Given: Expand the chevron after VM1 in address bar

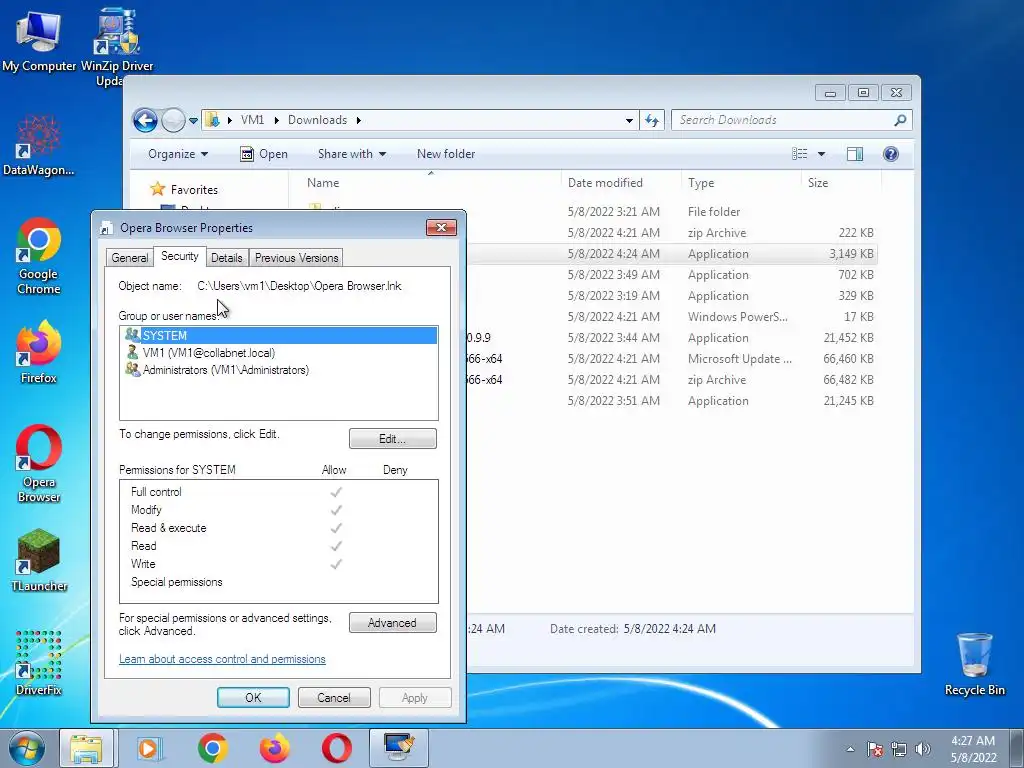Looking at the screenshot, I should pos(276,120).
